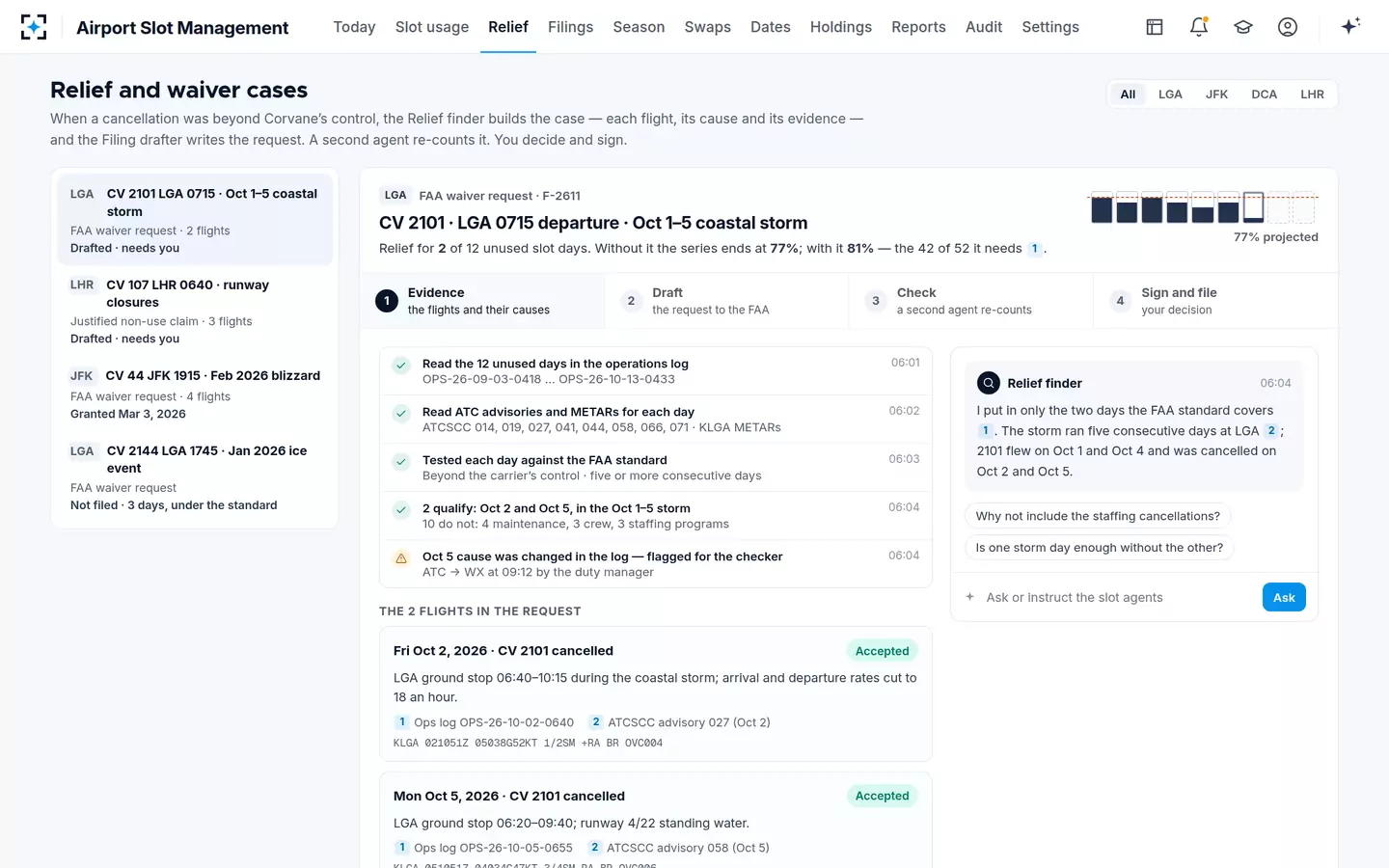1389x868 pixels.
Task: Open the CV 107 LHR 0640 runway closures case
Action: click(195, 312)
